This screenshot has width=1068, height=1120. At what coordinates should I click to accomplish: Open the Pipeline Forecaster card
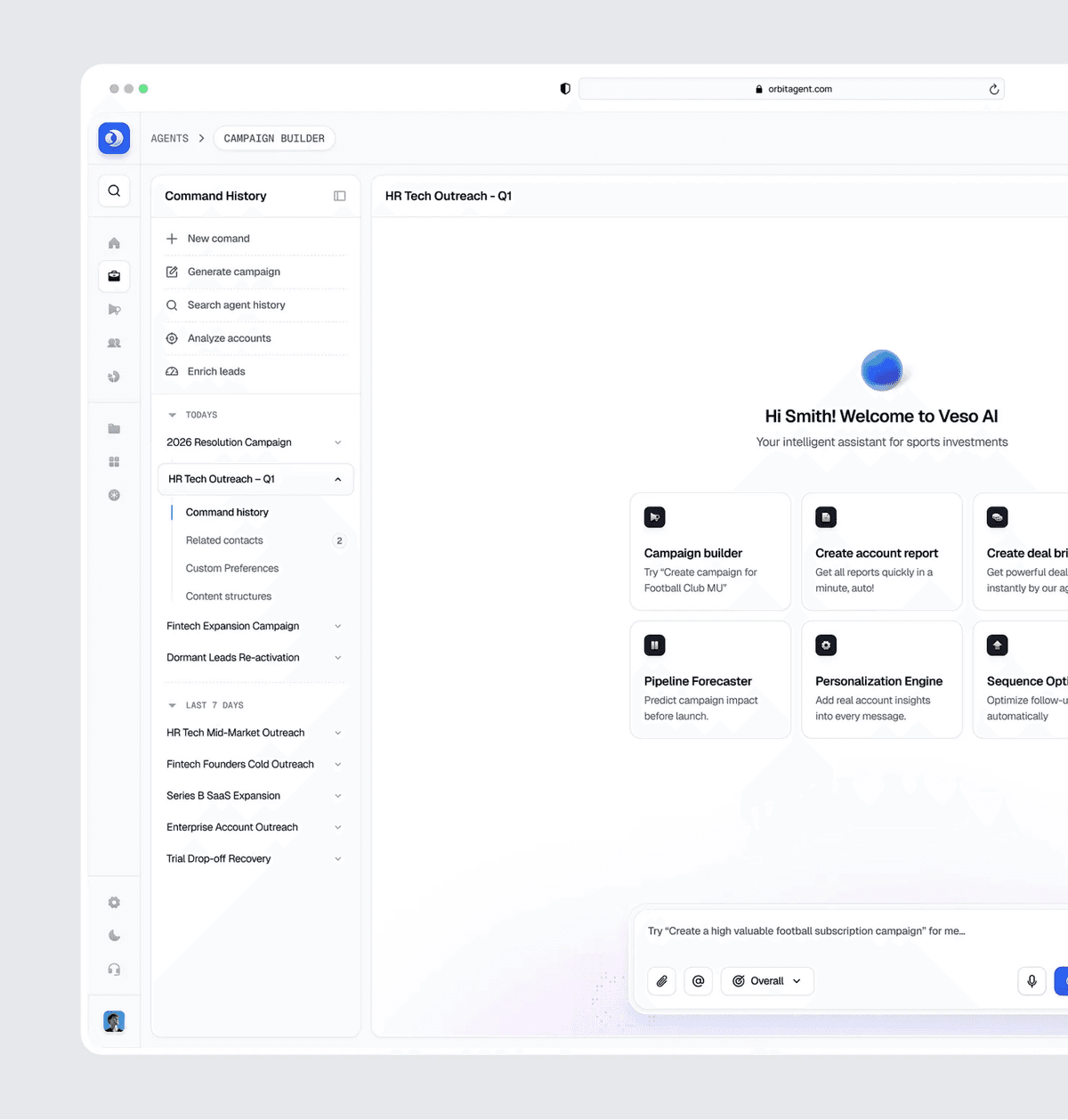[x=710, y=680]
